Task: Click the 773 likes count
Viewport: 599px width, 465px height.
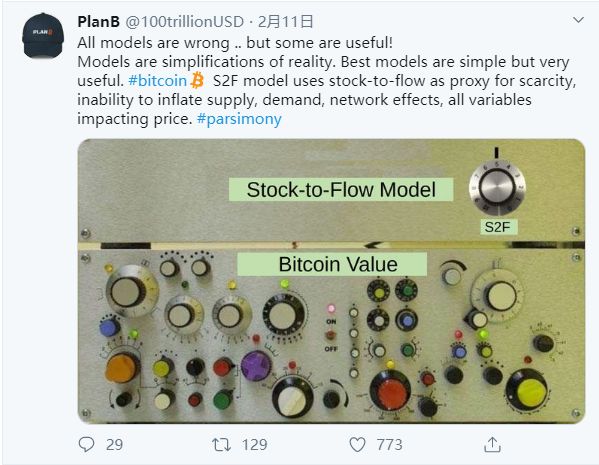Action: tap(389, 445)
